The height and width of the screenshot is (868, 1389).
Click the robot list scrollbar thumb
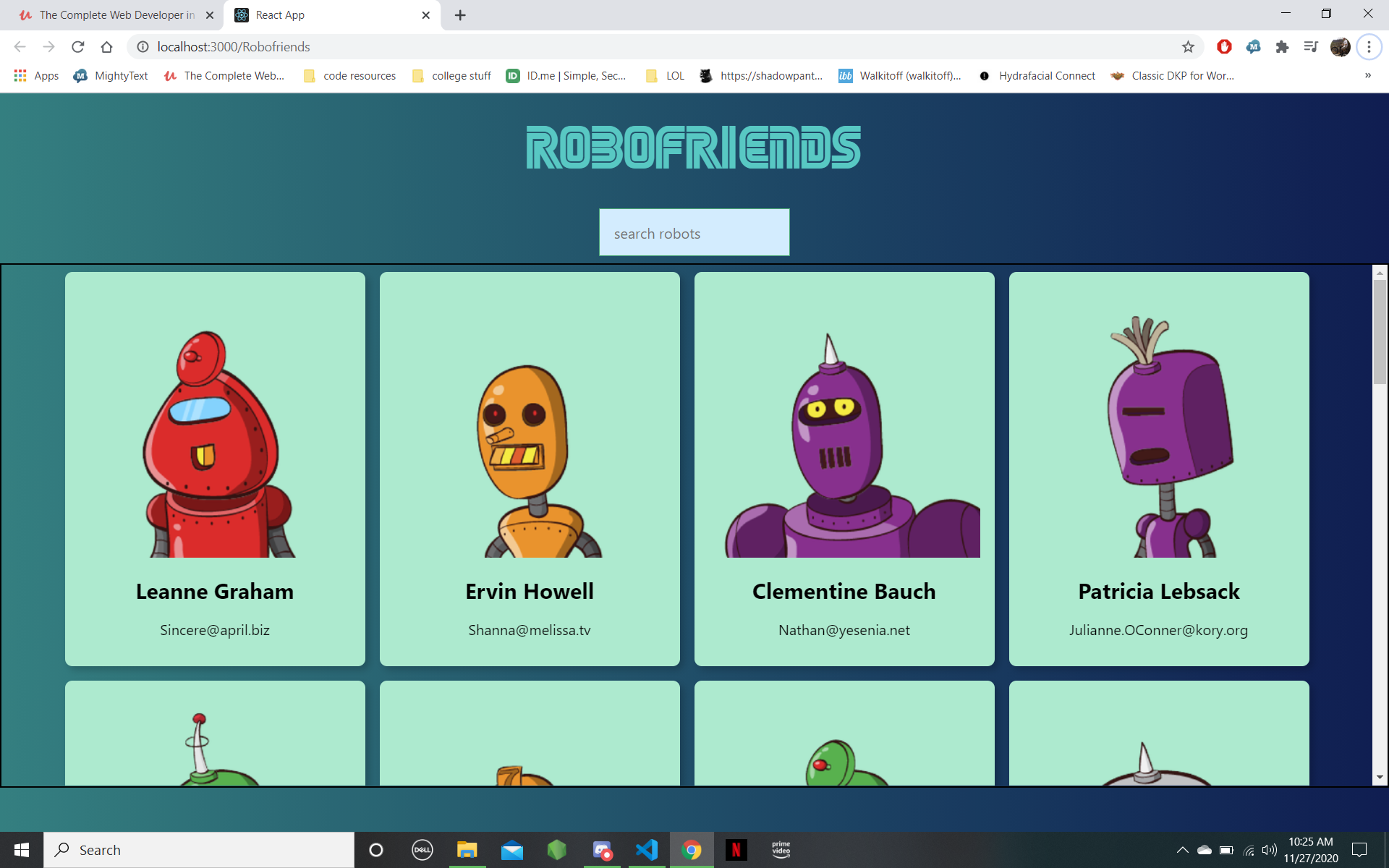(x=1380, y=331)
